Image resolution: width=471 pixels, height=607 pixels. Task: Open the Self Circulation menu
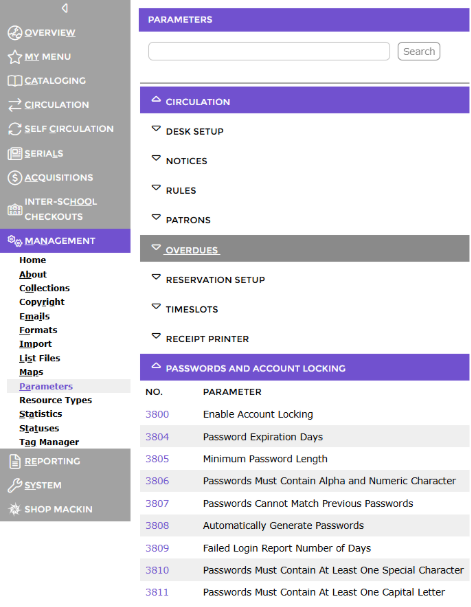click(x=69, y=129)
